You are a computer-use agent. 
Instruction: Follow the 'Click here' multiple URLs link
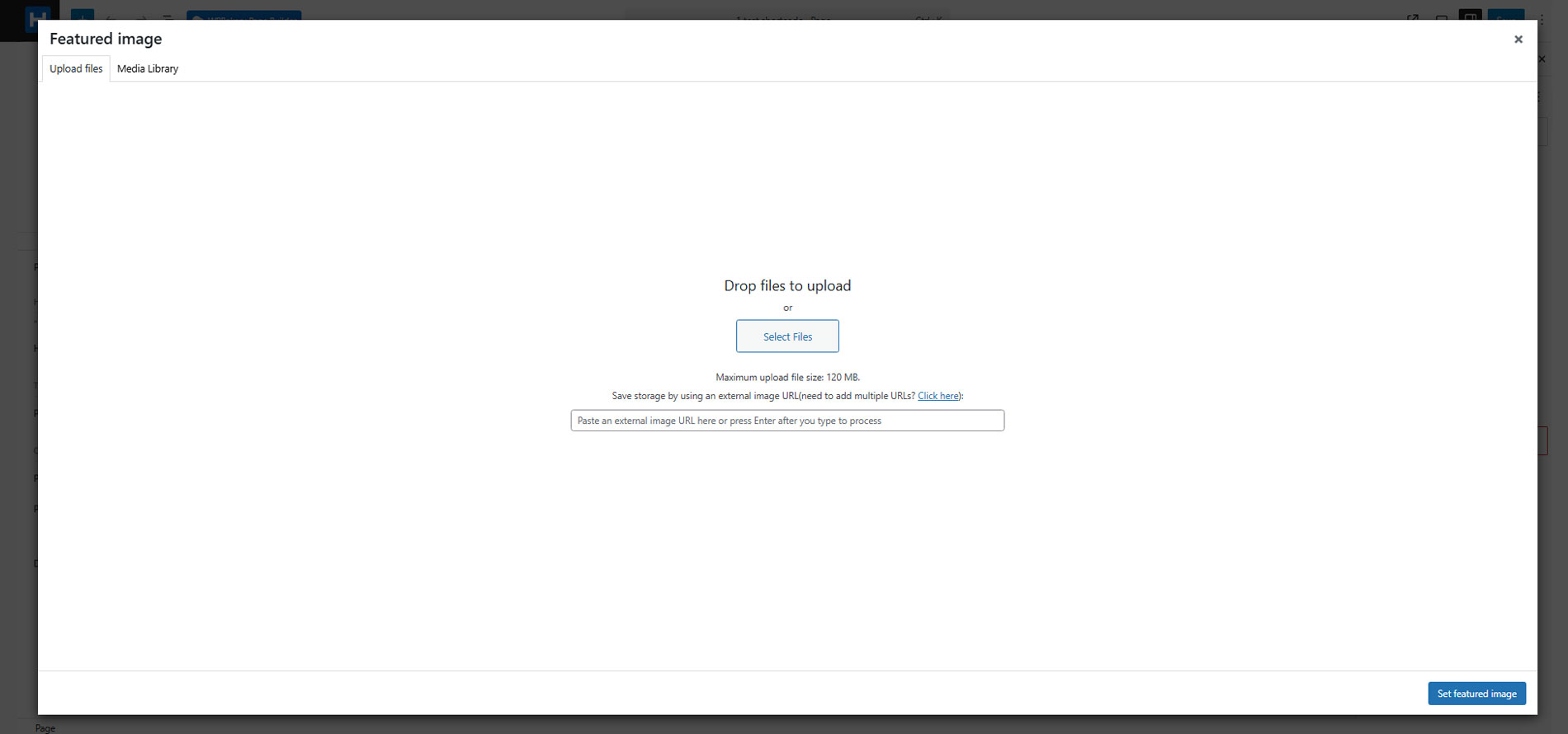click(938, 396)
